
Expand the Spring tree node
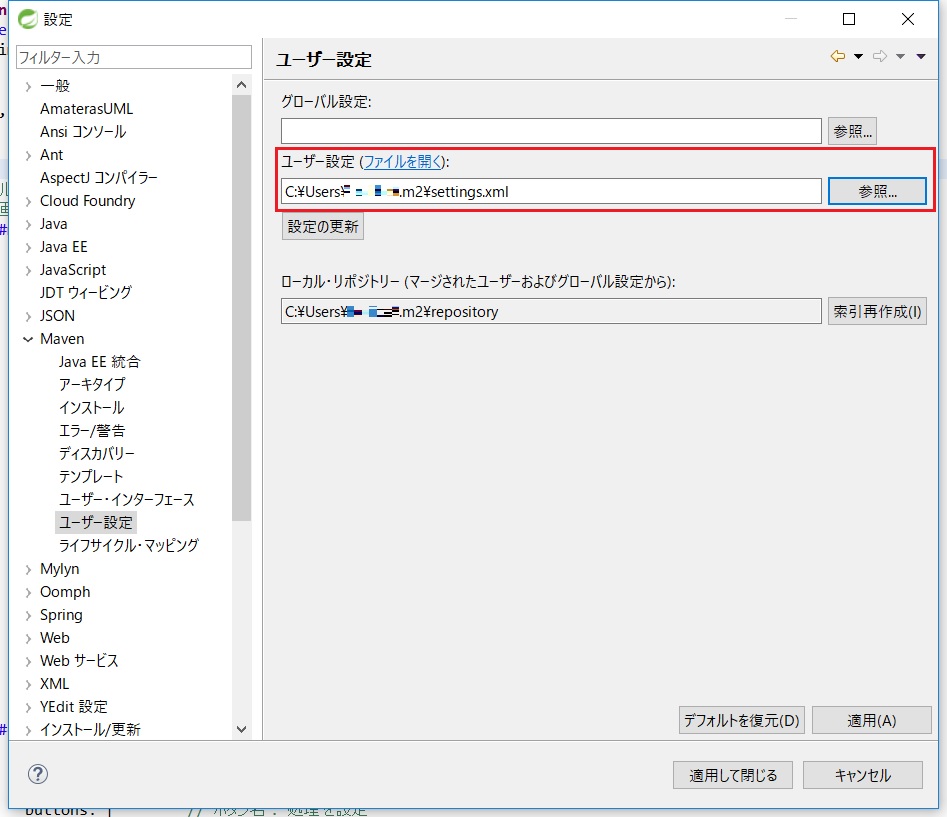(x=28, y=615)
